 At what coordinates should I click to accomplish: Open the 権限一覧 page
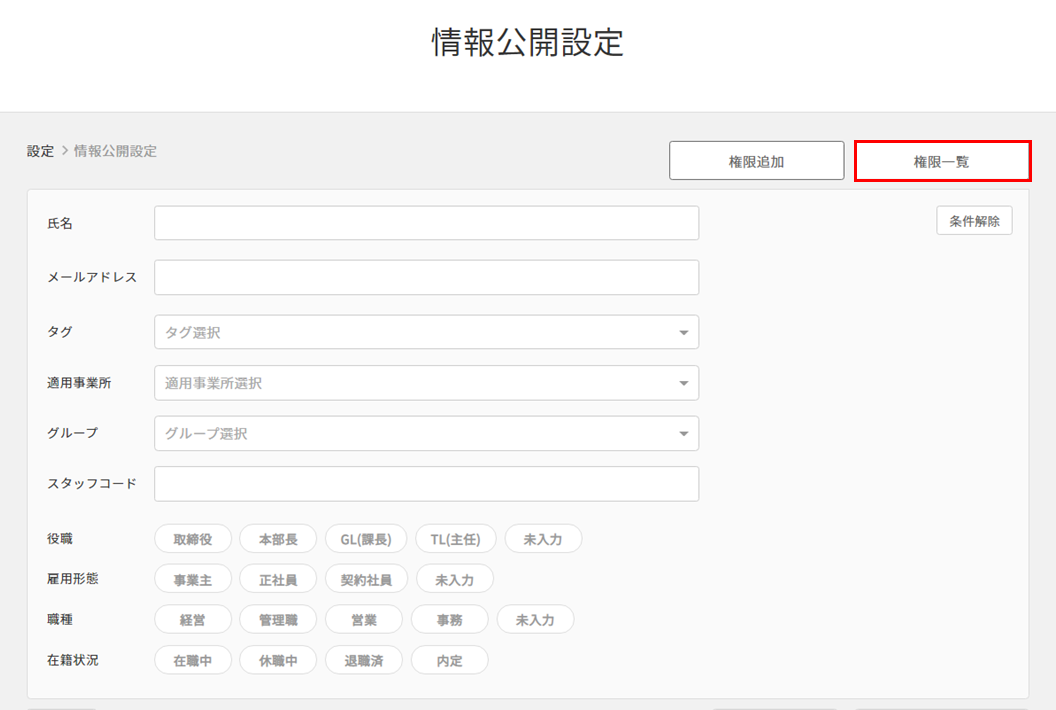(x=941, y=161)
